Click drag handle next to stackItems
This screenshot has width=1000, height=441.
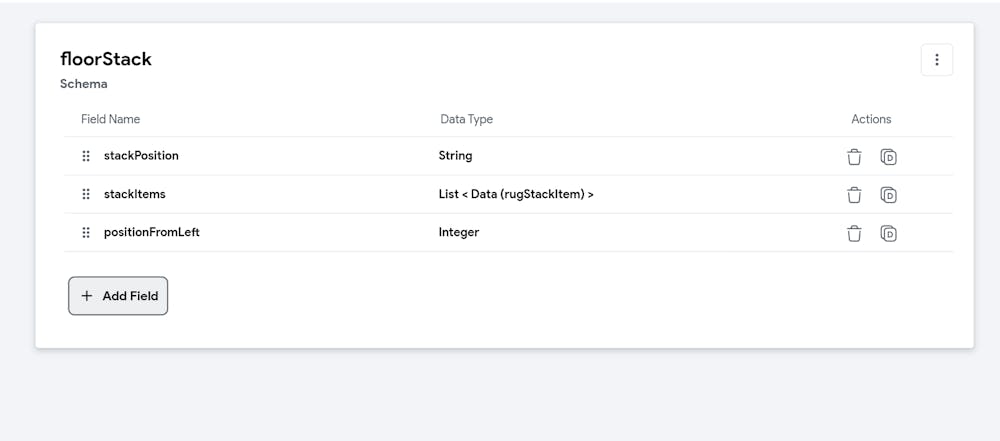pos(86,194)
